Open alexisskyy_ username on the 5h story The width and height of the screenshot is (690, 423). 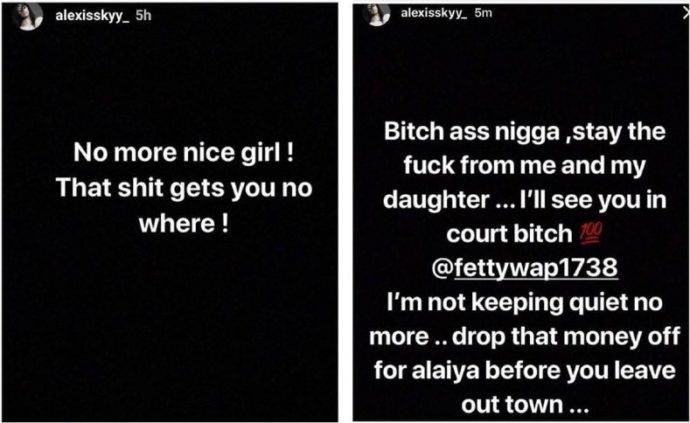[92, 16]
